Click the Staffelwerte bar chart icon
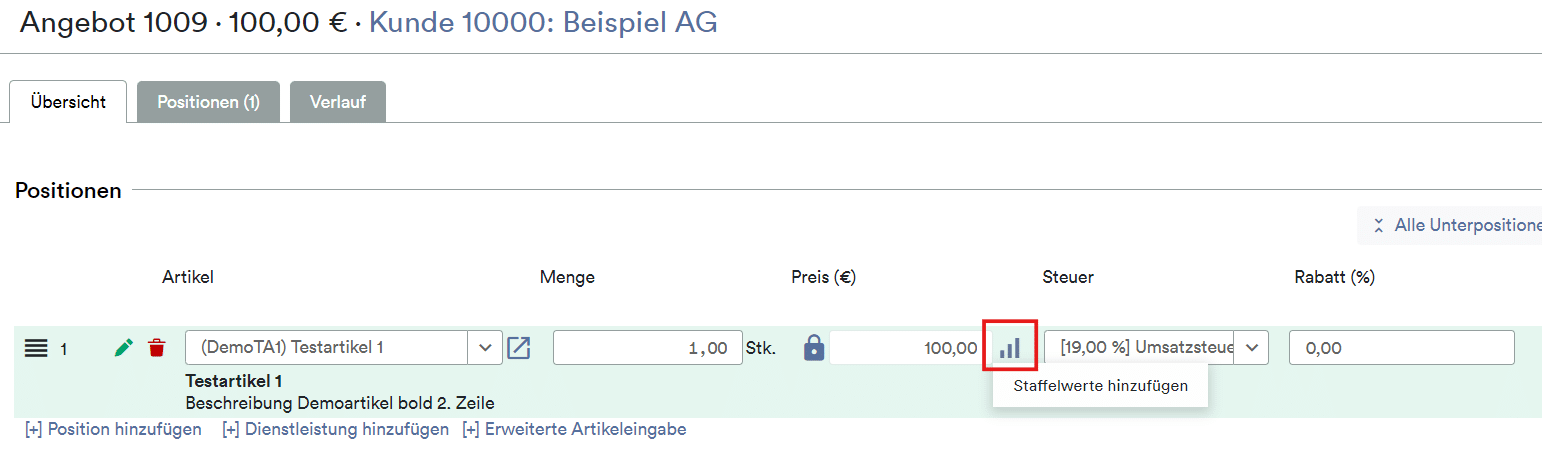 pos(1010,347)
